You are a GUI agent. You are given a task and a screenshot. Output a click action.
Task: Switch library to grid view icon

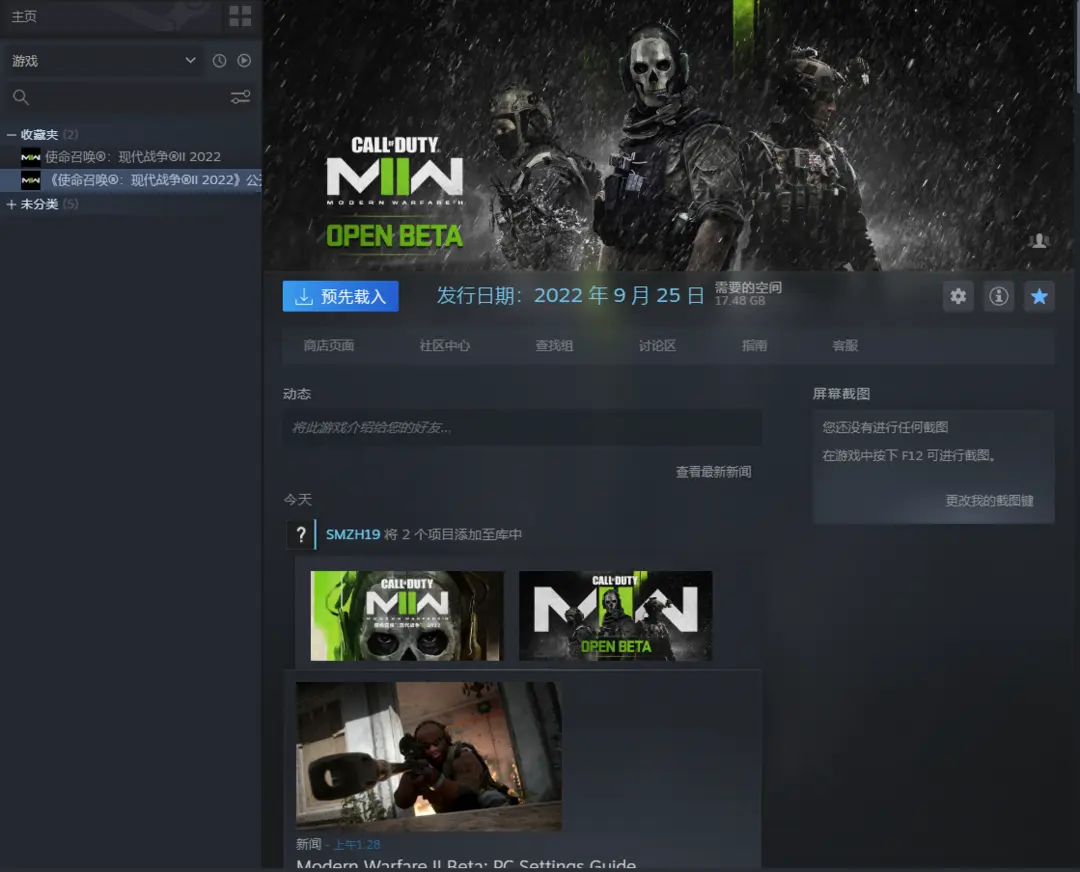[x=240, y=16]
